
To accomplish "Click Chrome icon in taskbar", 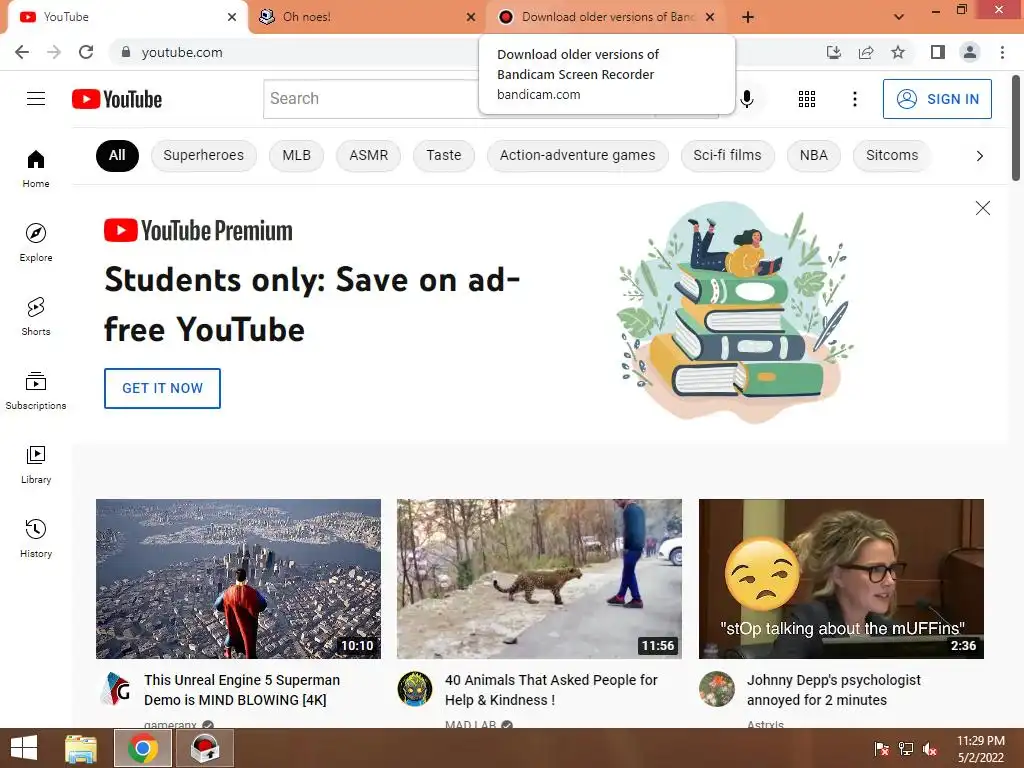I will 143,748.
